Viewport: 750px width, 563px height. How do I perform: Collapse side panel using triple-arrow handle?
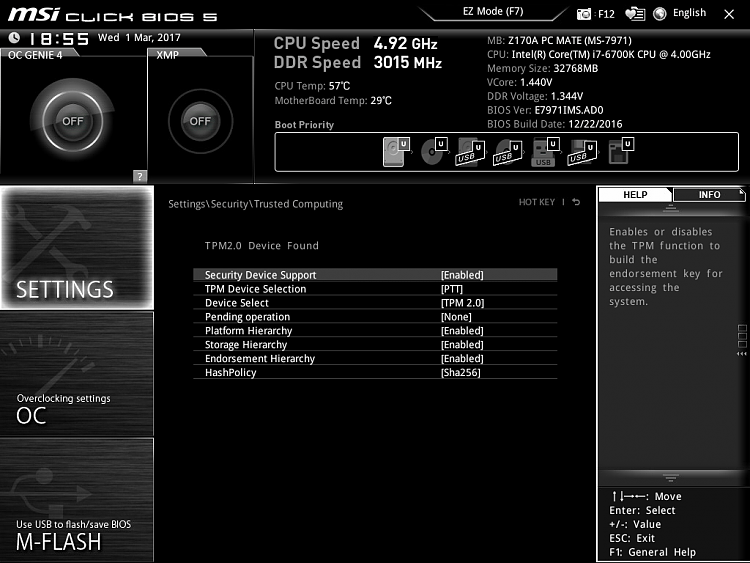coord(741,354)
